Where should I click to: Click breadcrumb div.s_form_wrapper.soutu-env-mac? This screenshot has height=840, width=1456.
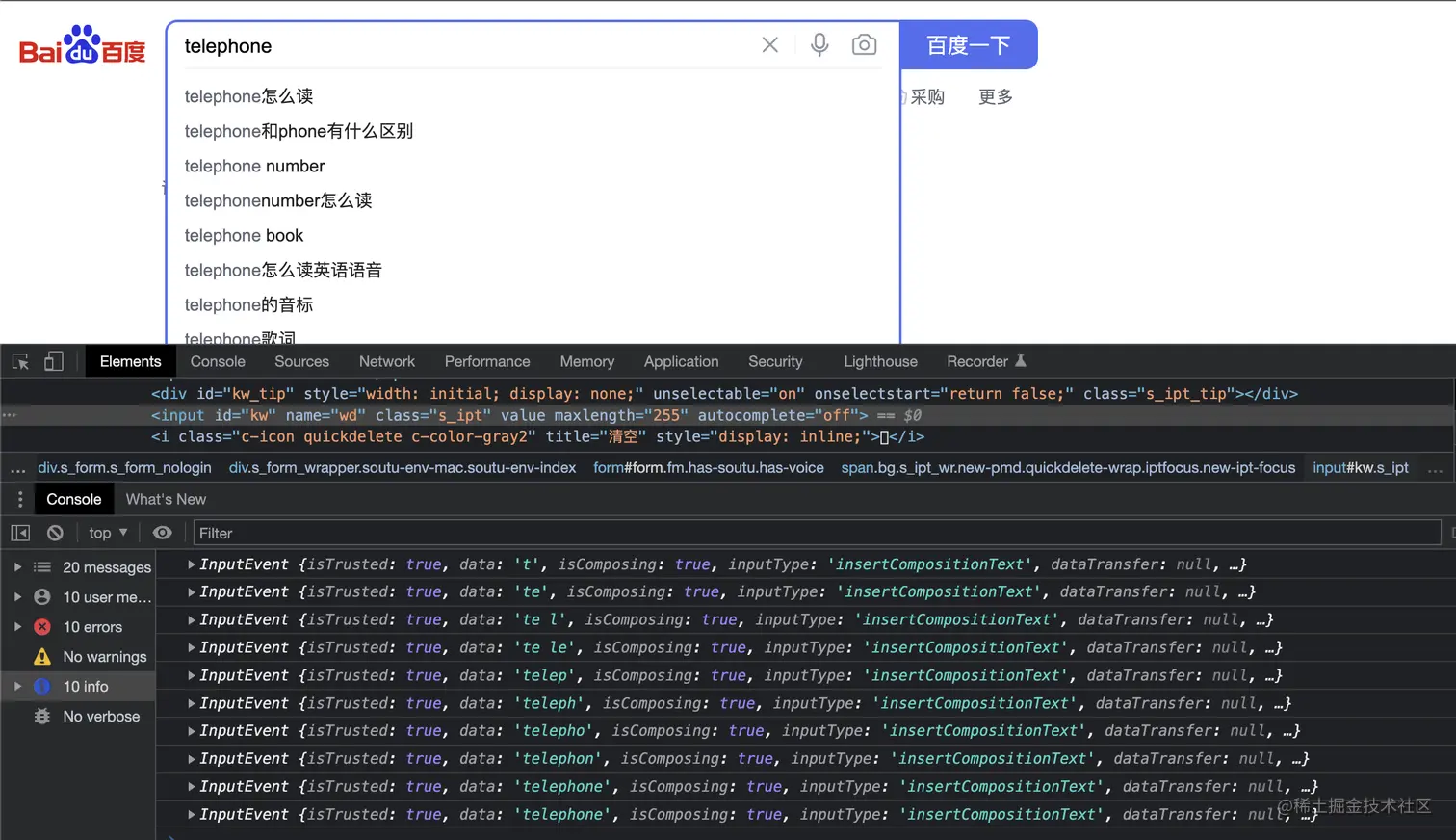(x=403, y=467)
